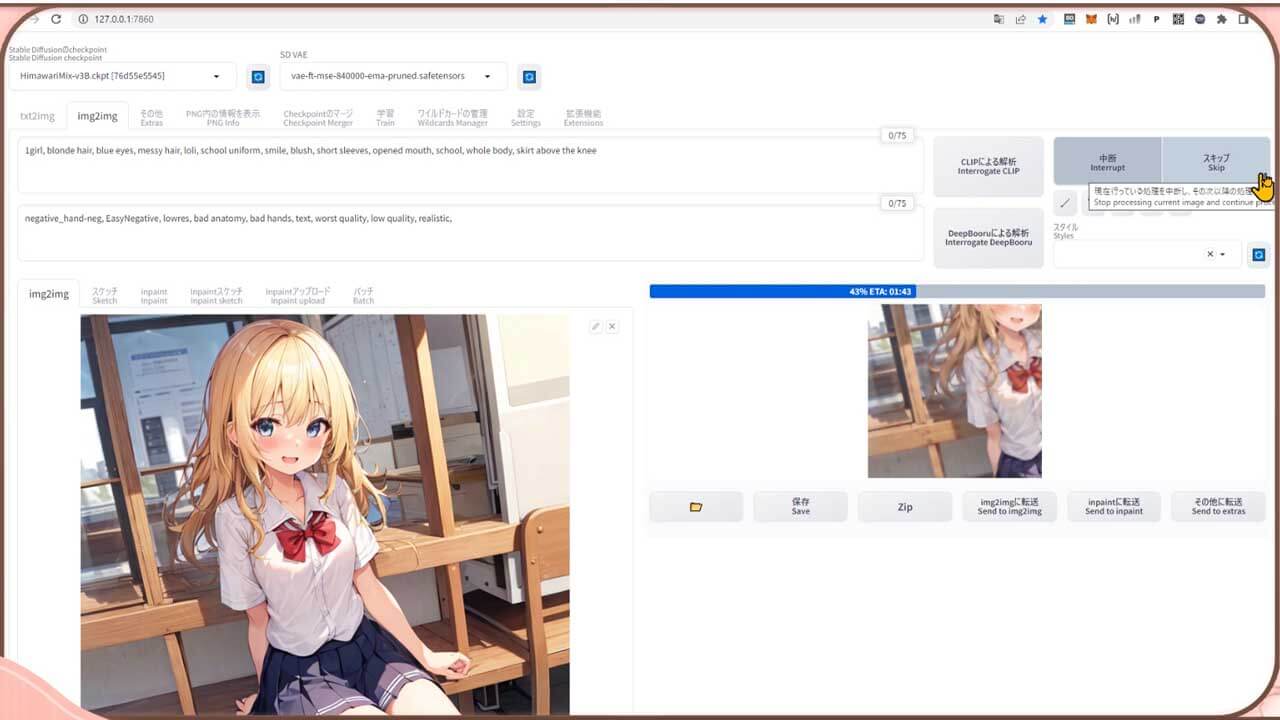1280x720 pixels.
Task: Clear selected styles with the small x
Action: (1208, 253)
